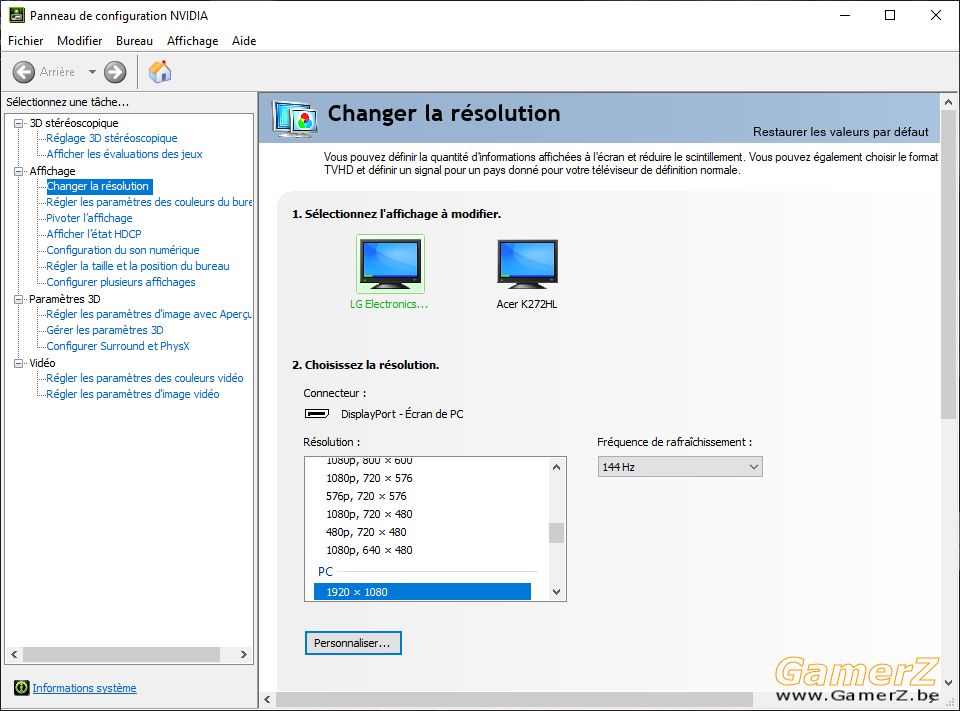Select Changer la résolution tree item
960x711 pixels.
coord(98,186)
